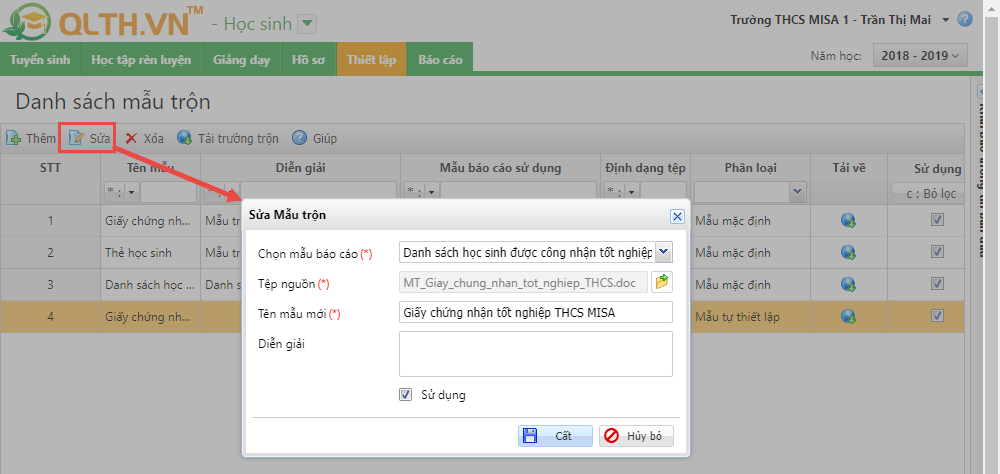Click the Sửa (edit) toolbar icon
The width and height of the screenshot is (1000, 474).
click(75, 138)
